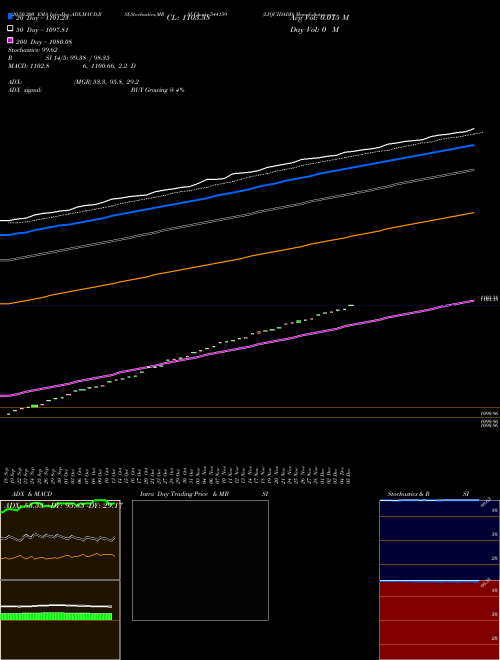Click inside the empty Intra Day Trading chart box
The height and width of the screenshot is (660, 500).
pos(200,560)
